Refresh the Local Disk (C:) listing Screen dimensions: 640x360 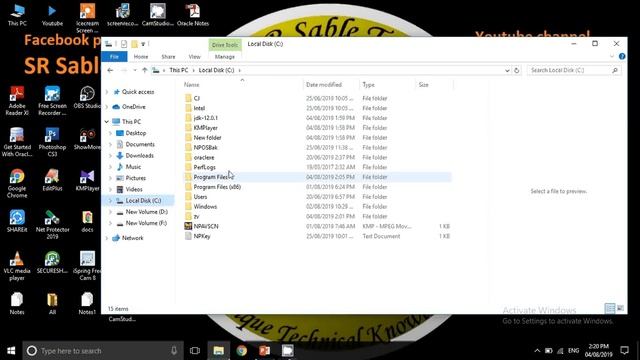coord(516,70)
